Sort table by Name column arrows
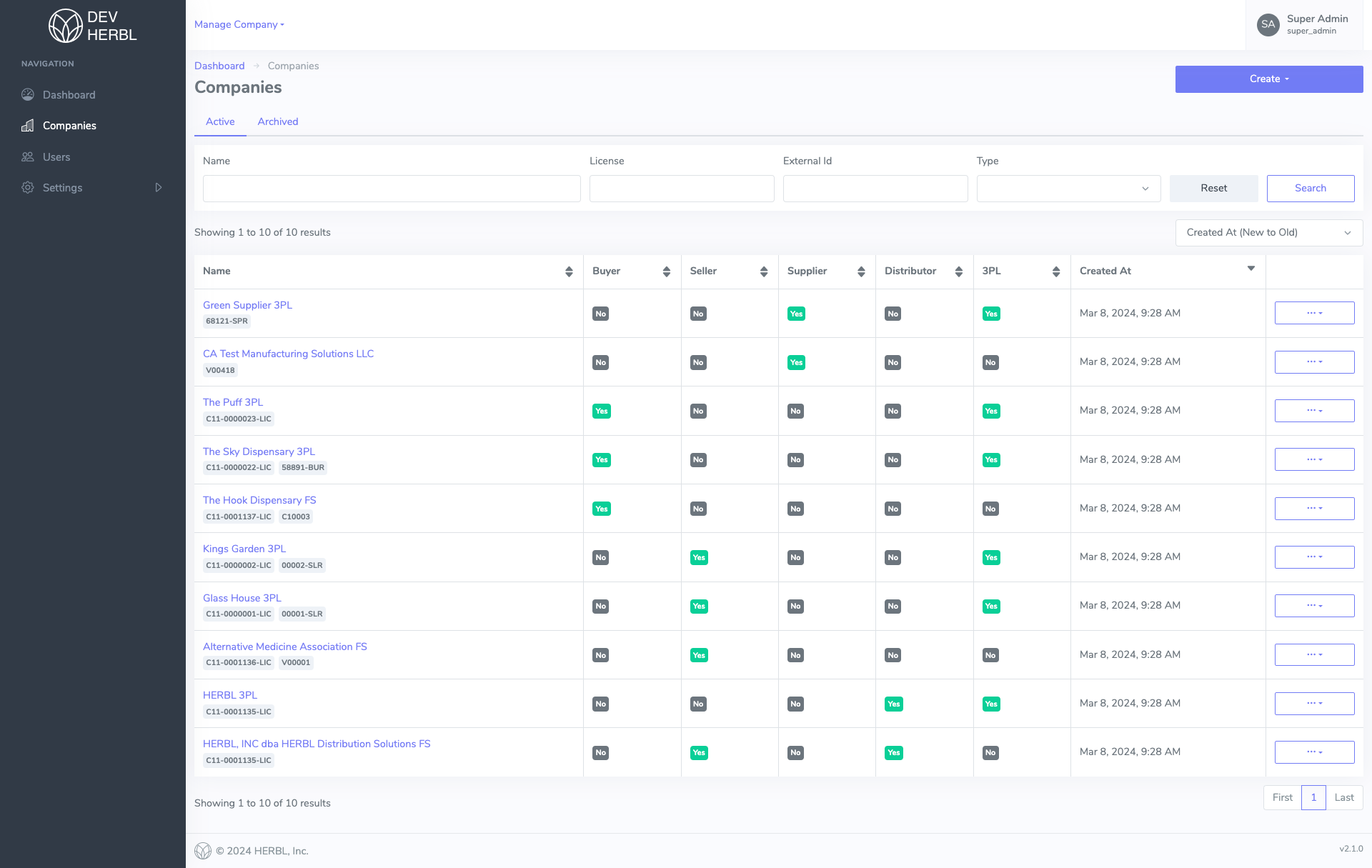The width and height of the screenshot is (1372, 868). (569, 271)
